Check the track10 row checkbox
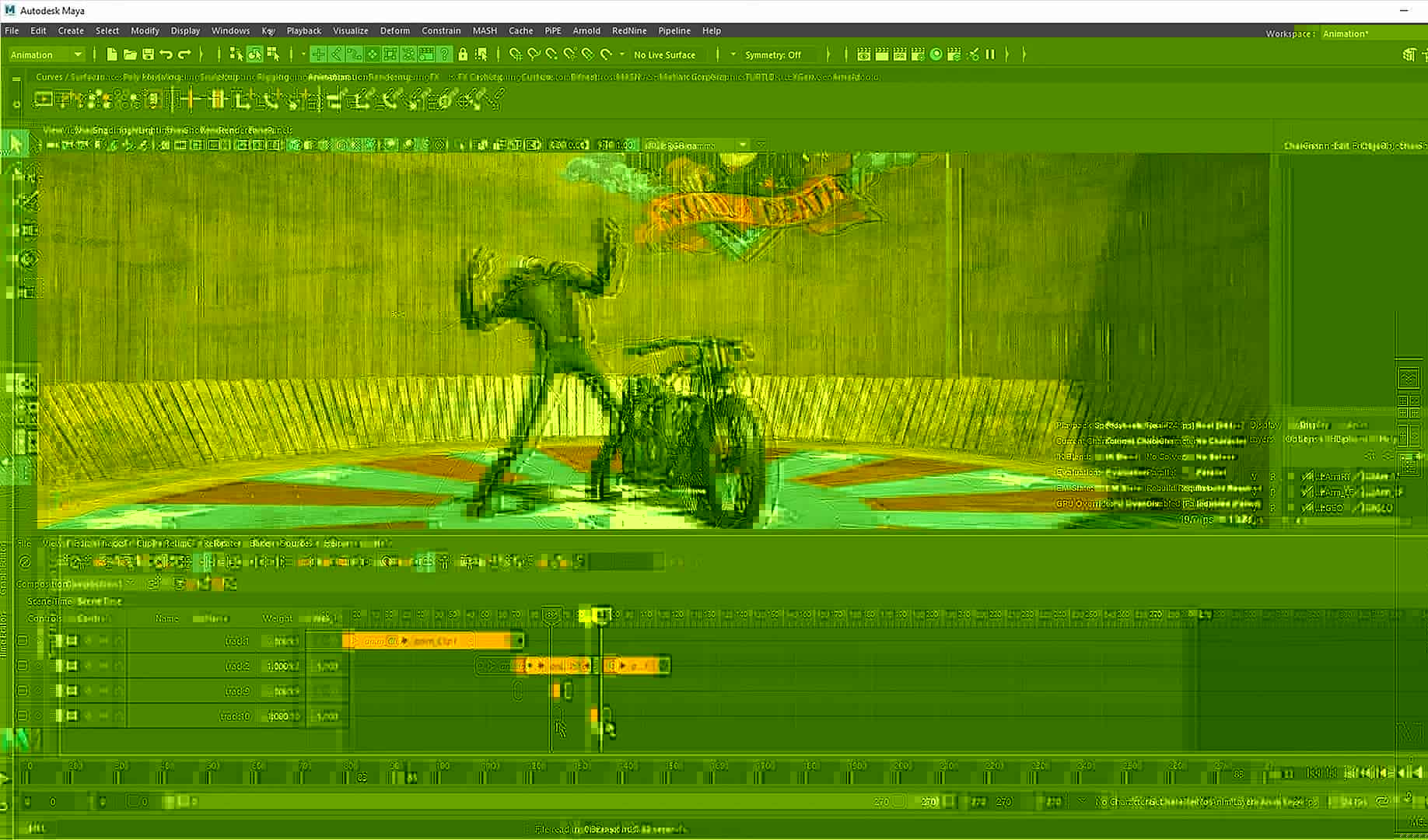This screenshot has height=840, width=1428. tap(23, 716)
